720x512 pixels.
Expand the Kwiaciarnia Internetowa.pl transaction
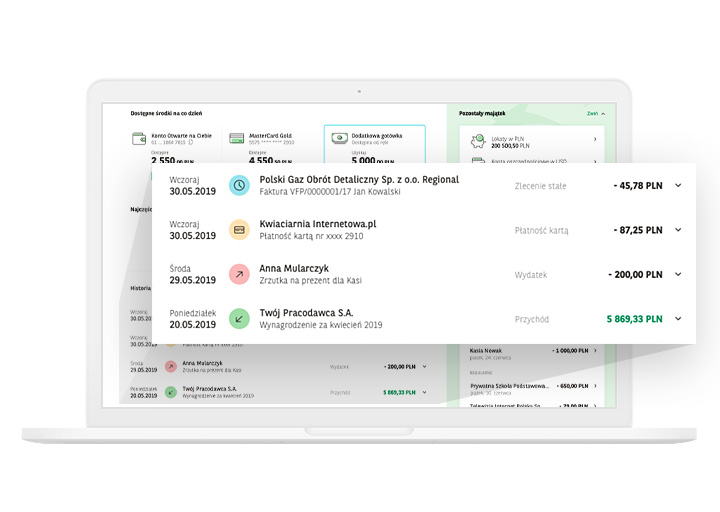pos(678,230)
